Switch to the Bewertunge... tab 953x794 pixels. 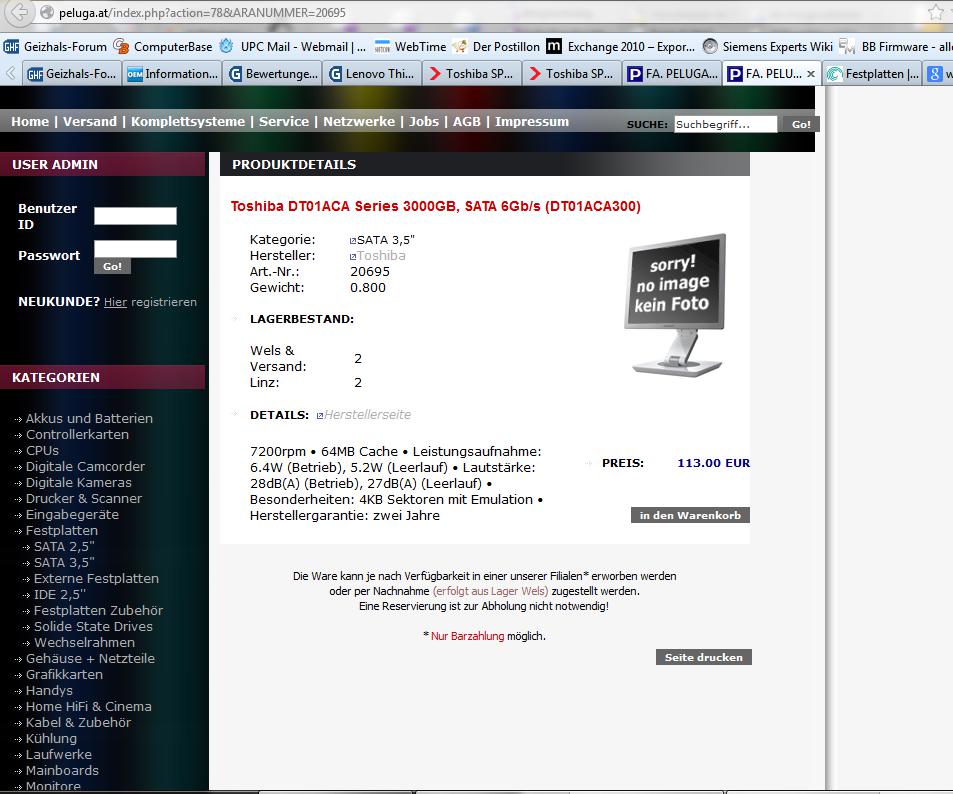(273, 74)
